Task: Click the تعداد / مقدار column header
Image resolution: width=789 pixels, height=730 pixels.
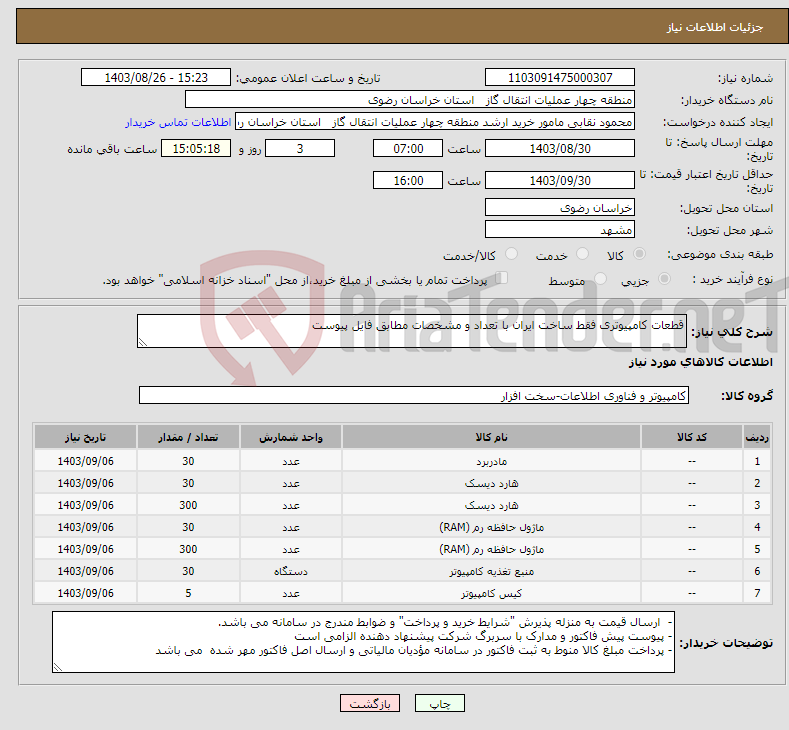Action: (x=188, y=437)
